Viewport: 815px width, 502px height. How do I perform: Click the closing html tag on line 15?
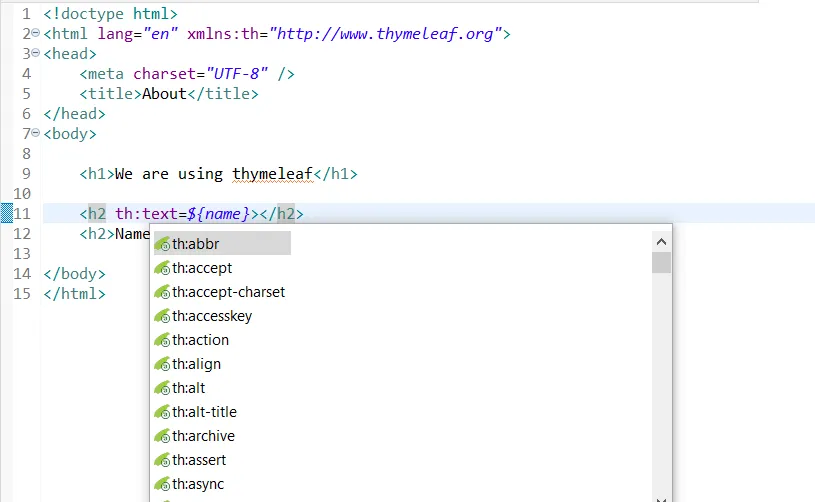tap(74, 294)
